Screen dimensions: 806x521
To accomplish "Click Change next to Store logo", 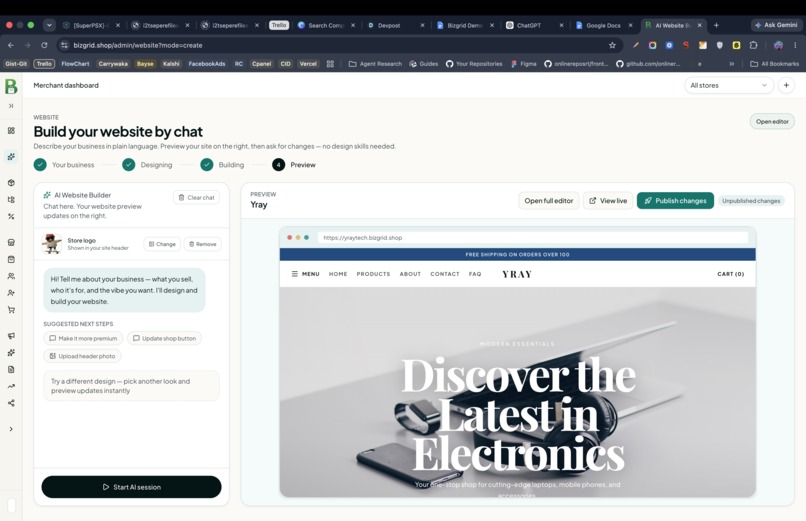I will click(x=162, y=244).
